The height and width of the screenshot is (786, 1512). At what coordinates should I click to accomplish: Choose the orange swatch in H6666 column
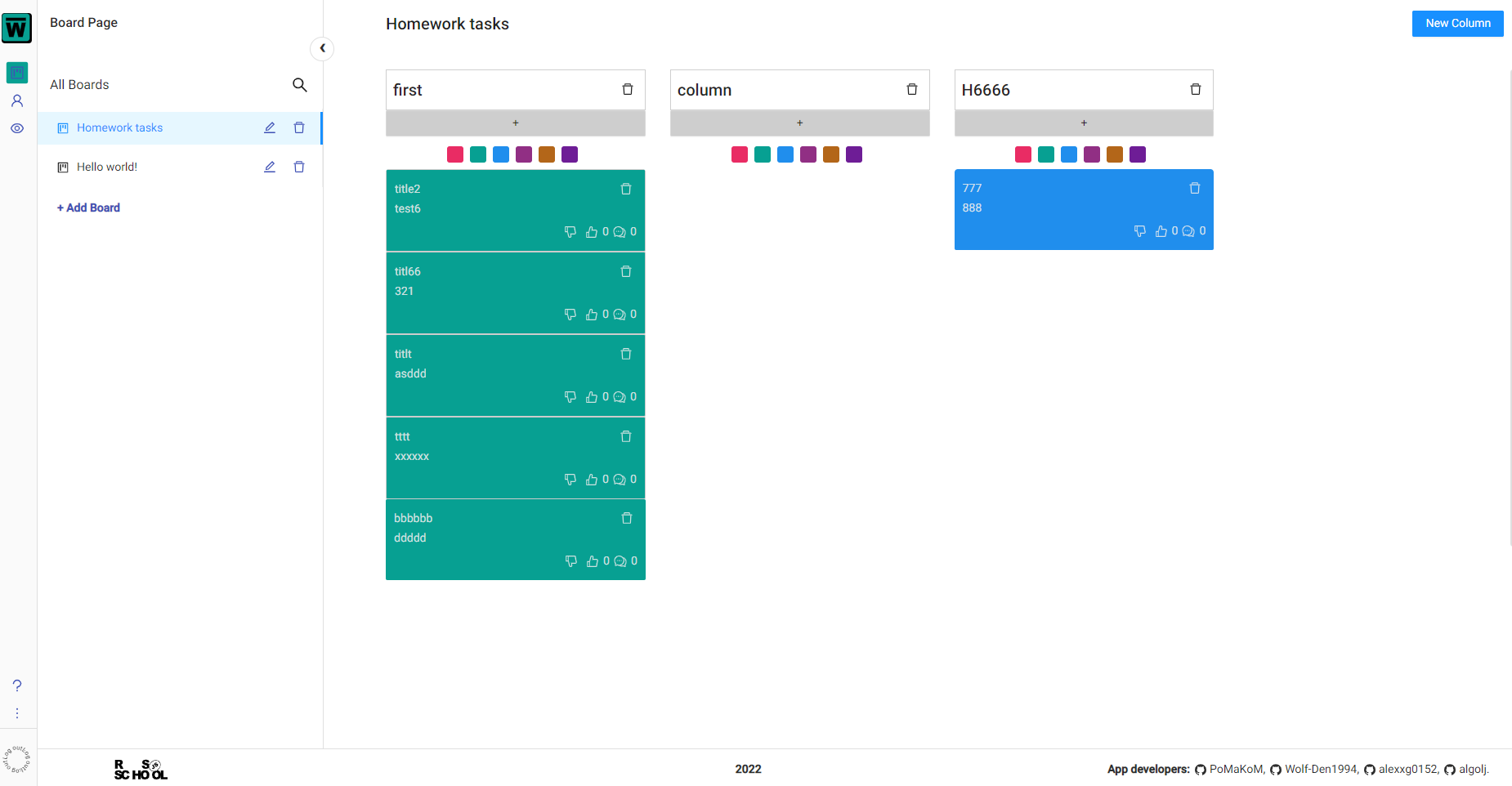click(x=1115, y=154)
